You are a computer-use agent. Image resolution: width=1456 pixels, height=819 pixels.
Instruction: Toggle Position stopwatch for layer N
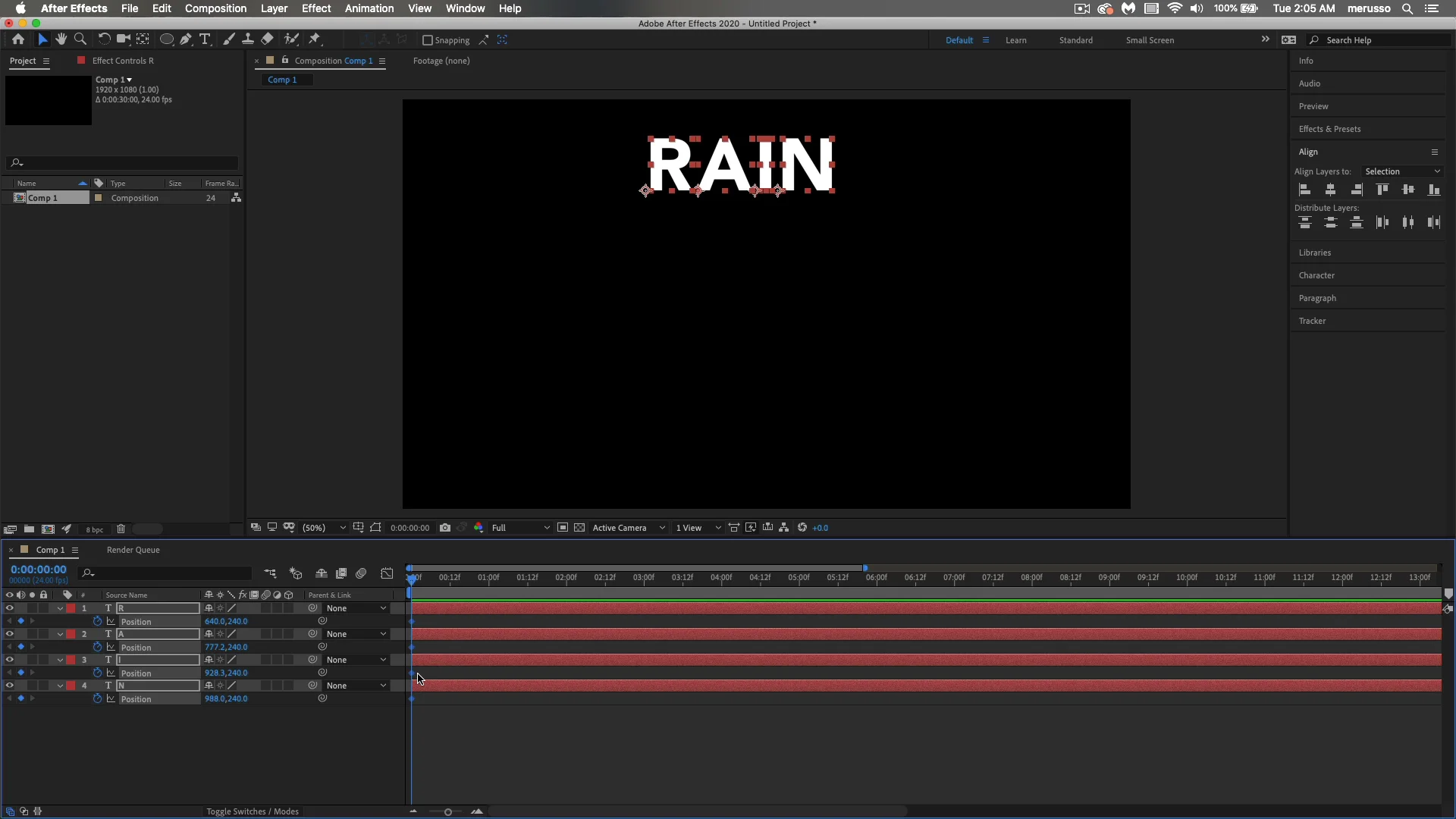[x=97, y=698]
